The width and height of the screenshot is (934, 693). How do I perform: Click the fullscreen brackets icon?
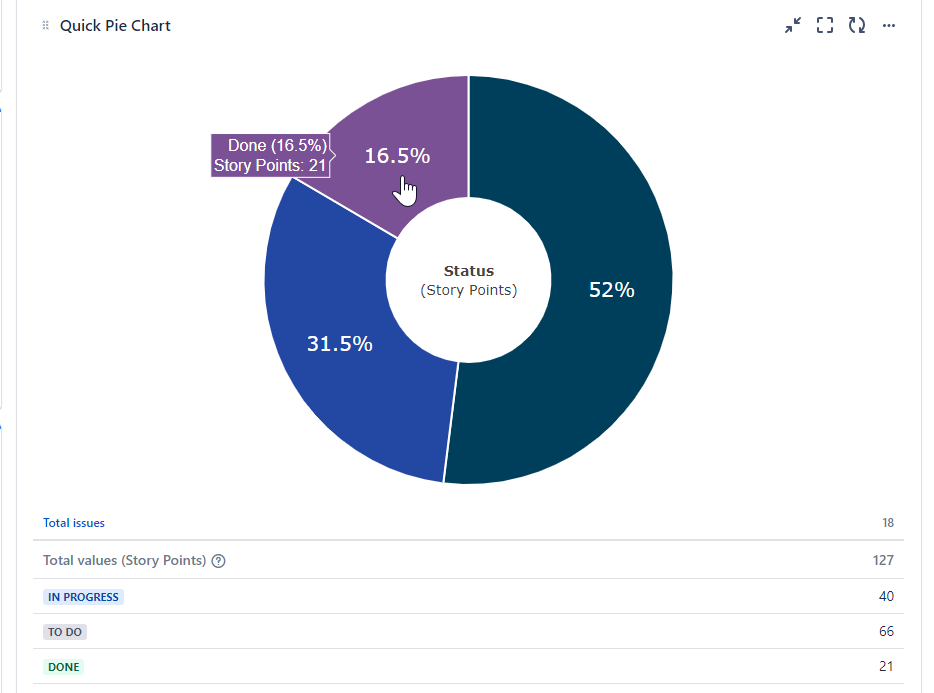click(825, 25)
